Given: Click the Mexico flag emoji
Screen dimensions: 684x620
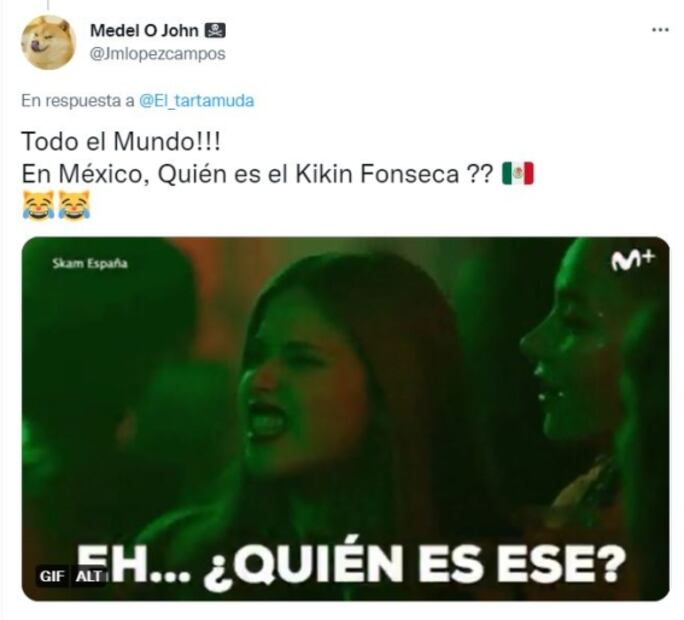Looking at the screenshot, I should tap(517, 174).
